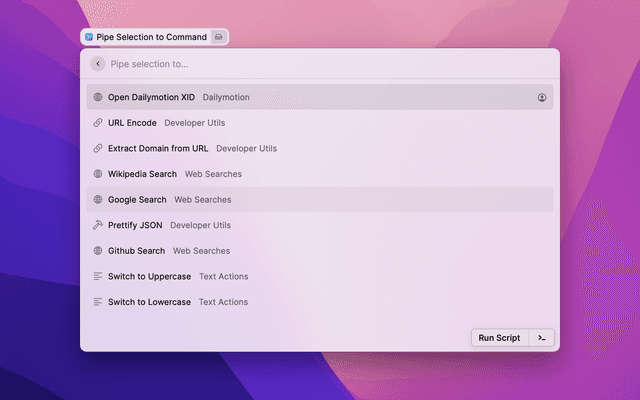Click the globe icon beside Wikipedia Search
640x400 pixels.
pyautogui.click(x=98, y=174)
